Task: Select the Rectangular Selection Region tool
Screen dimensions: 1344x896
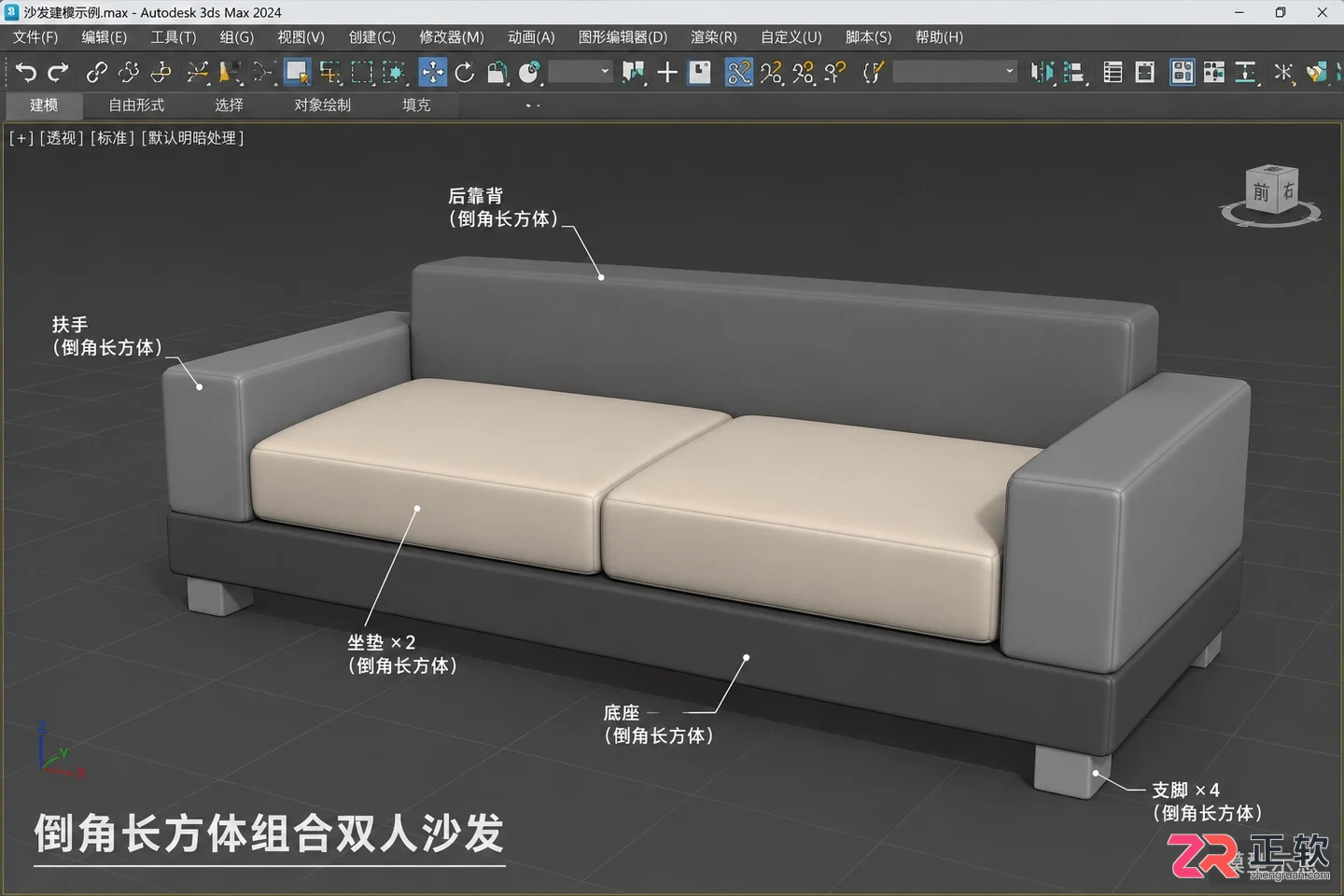Action: 362,72
